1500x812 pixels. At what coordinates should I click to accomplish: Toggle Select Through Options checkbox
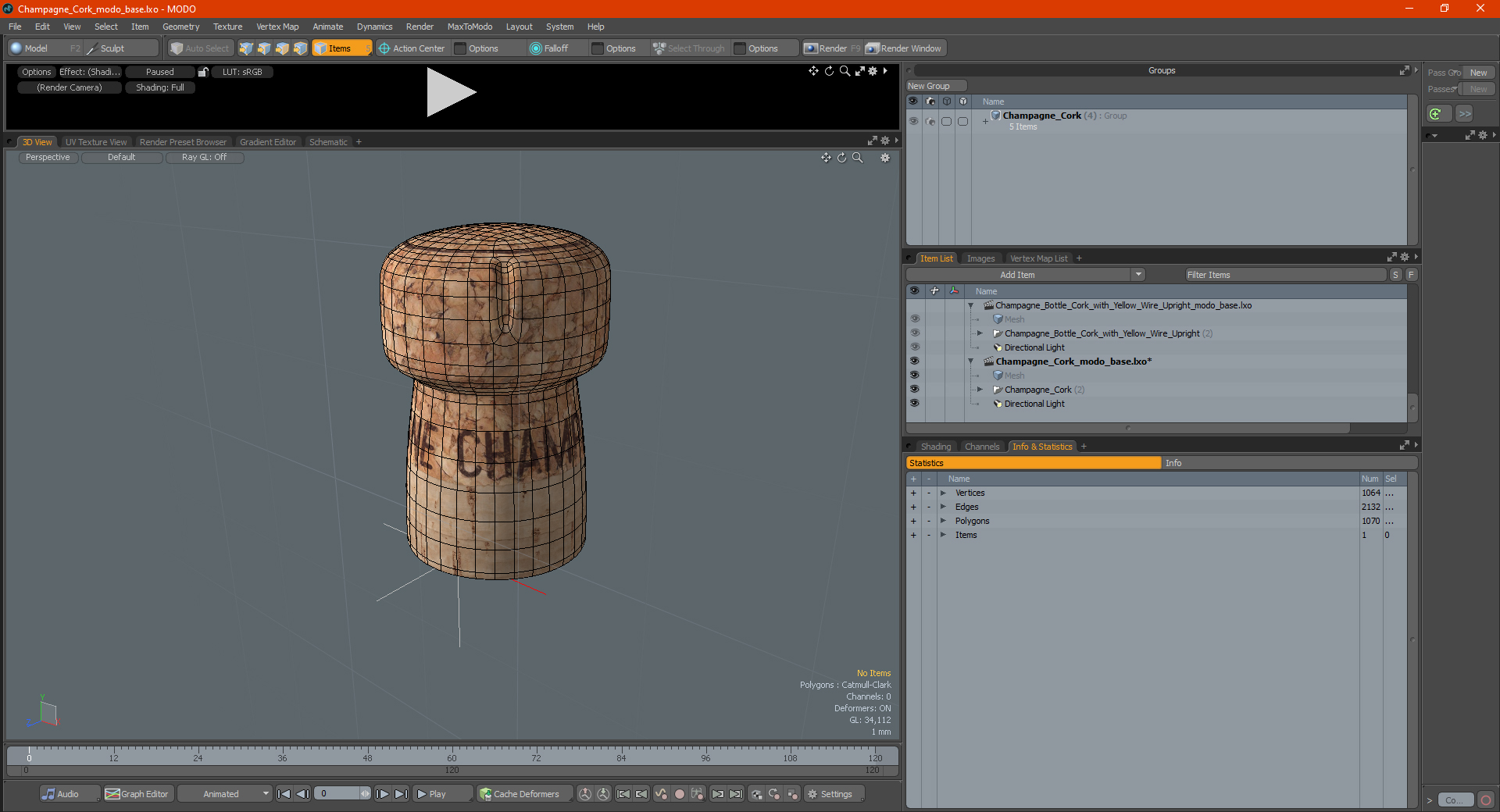coord(740,48)
